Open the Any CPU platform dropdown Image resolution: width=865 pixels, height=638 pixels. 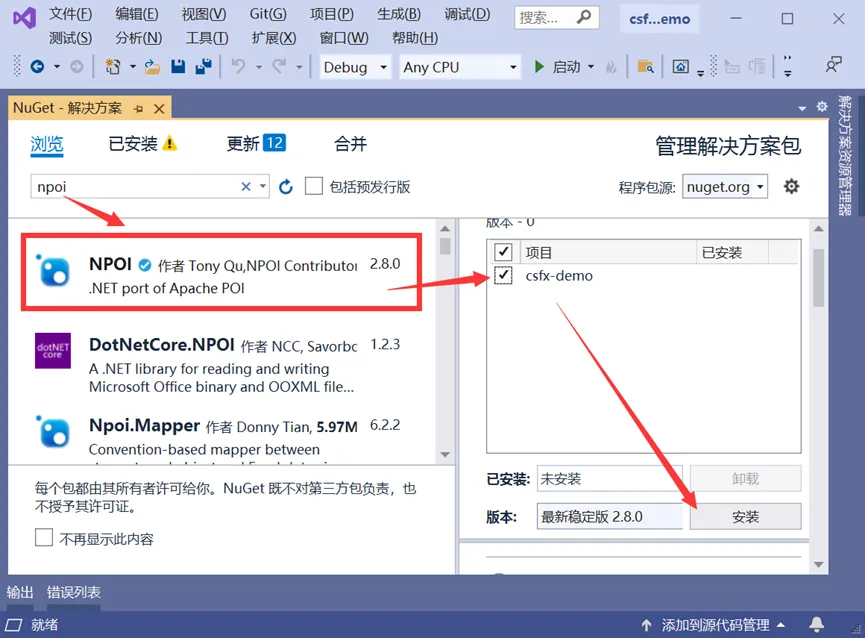point(460,67)
